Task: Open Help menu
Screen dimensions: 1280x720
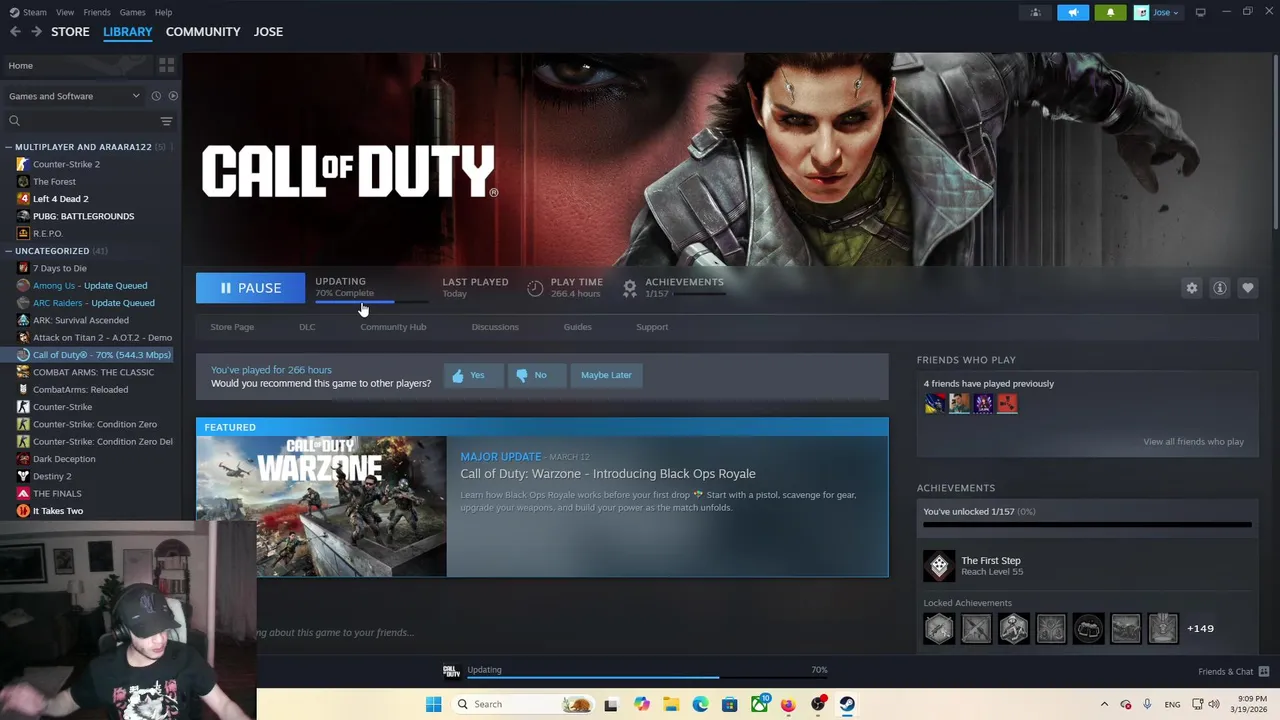Action: [163, 12]
